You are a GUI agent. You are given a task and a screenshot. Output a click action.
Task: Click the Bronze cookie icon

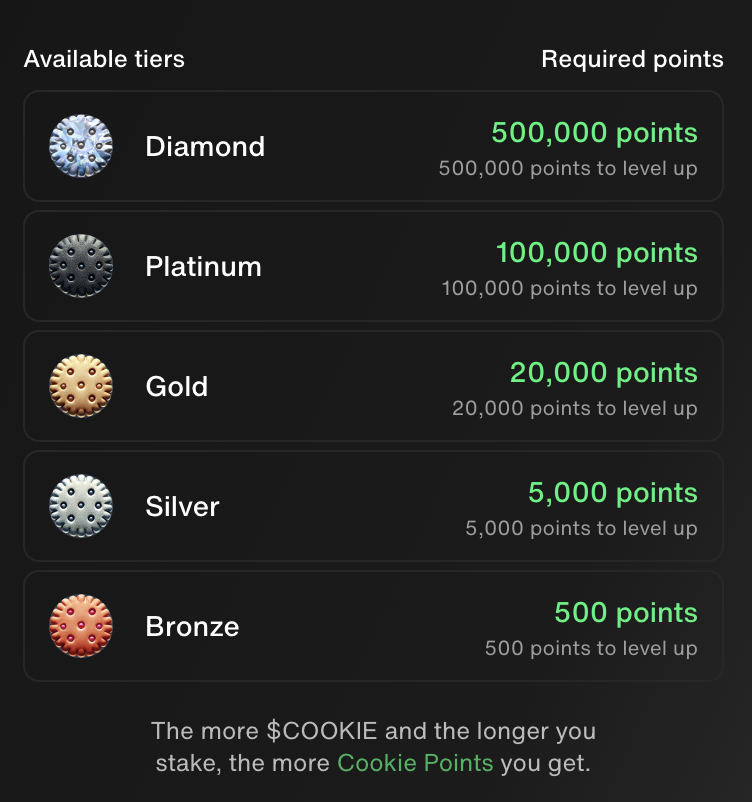[81, 627]
